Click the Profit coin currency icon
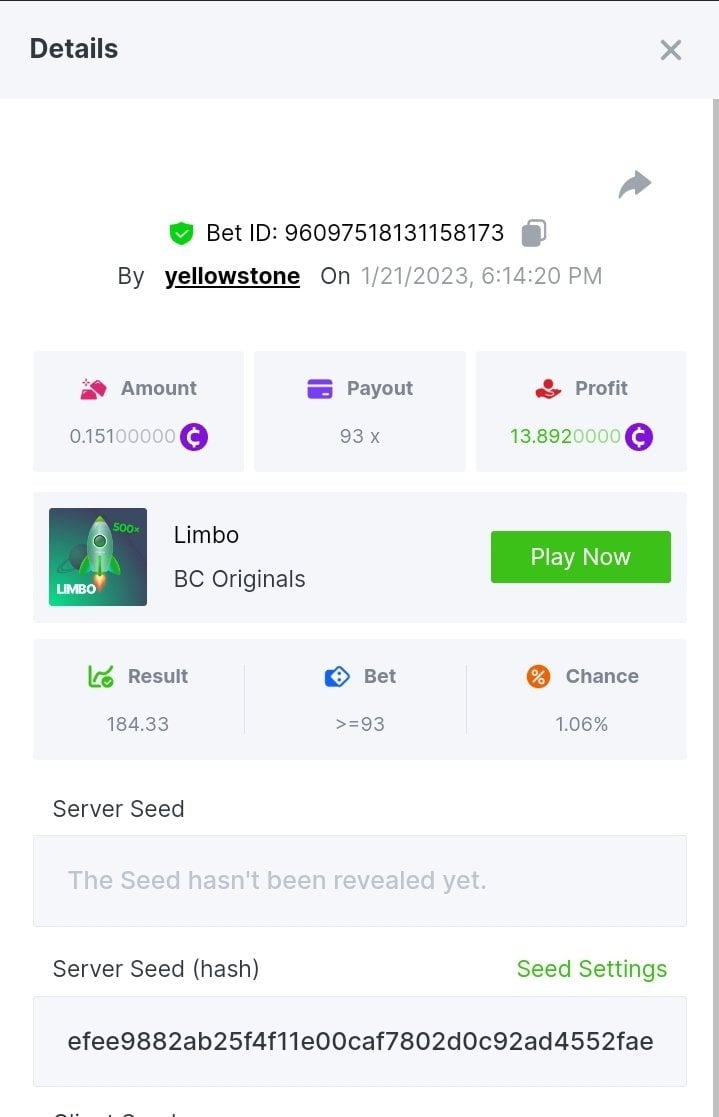The height and width of the screenshot is (1117, 719). 639,437
